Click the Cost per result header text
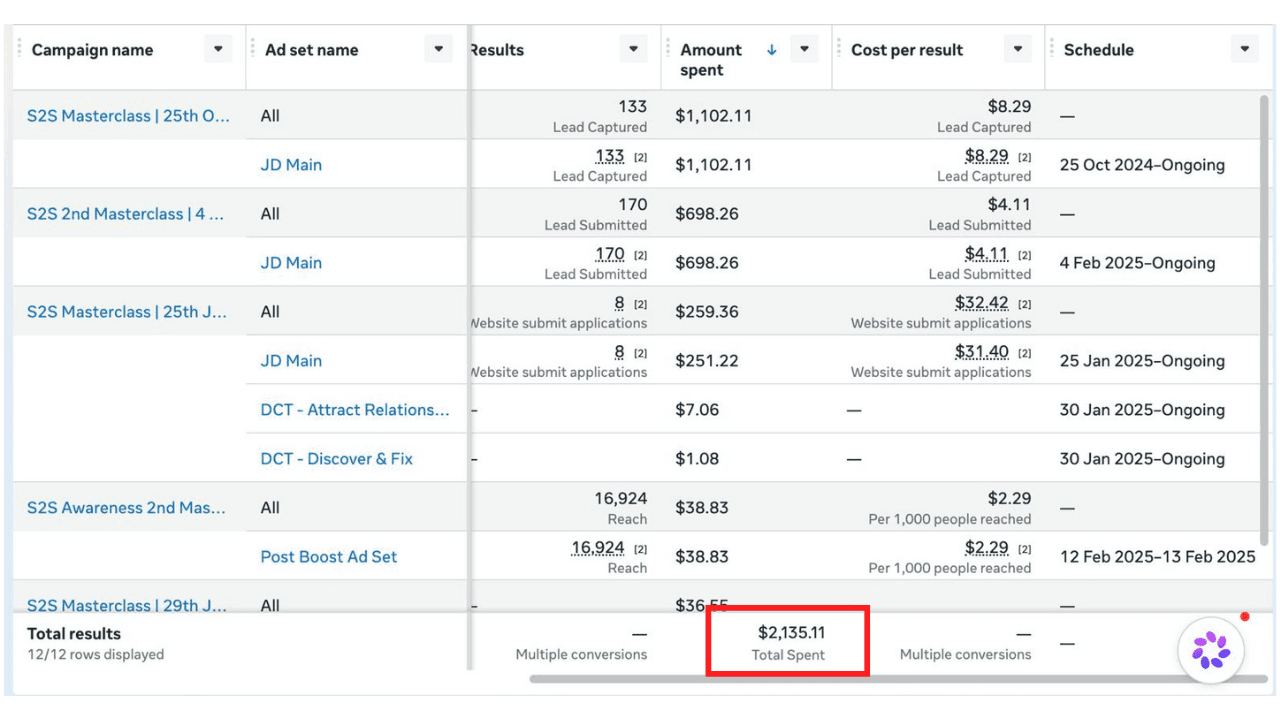Screen dimensions: 1280x720 907,50
